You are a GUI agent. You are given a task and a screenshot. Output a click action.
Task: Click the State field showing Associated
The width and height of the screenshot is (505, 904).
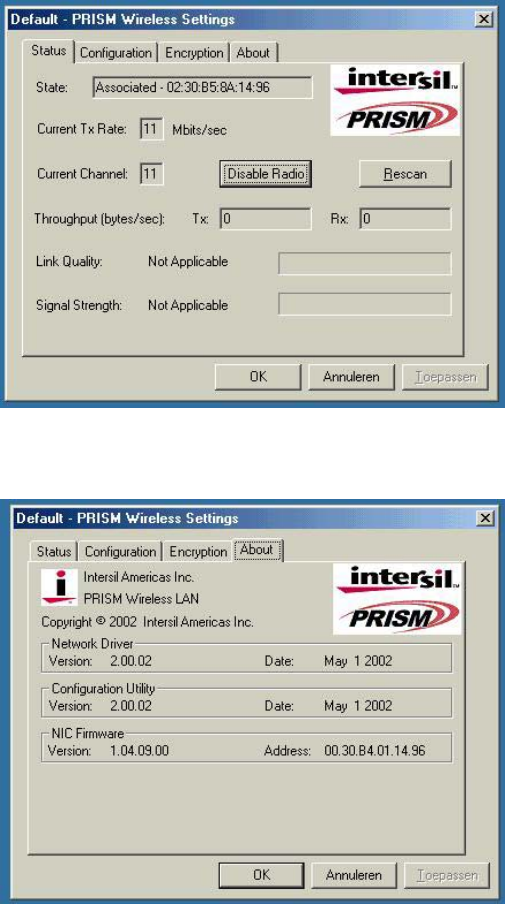(203, 88)
